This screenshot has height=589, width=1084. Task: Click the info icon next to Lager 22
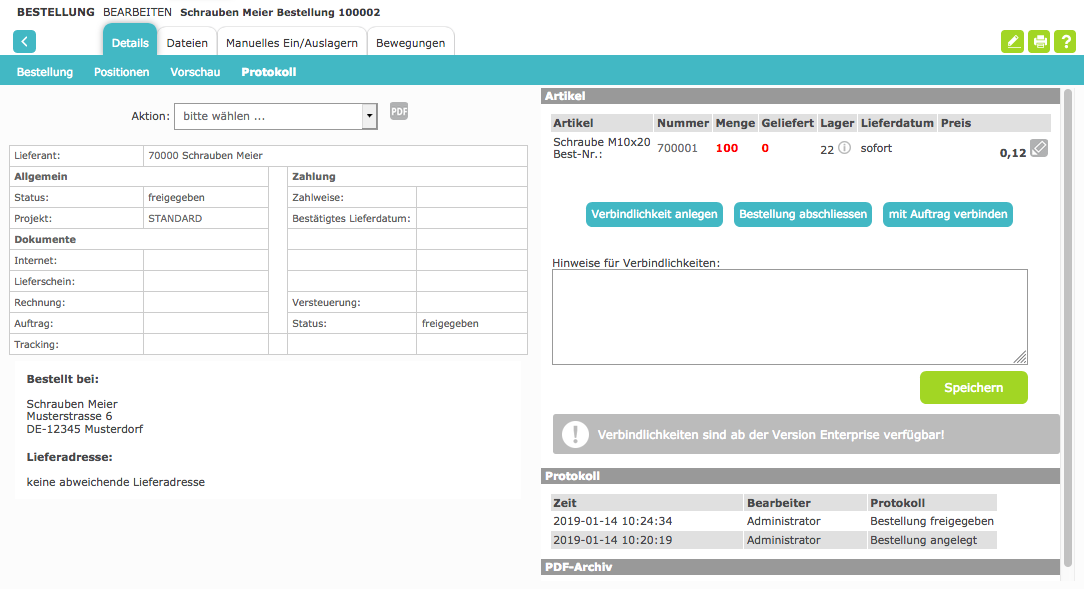coord(844,148)
